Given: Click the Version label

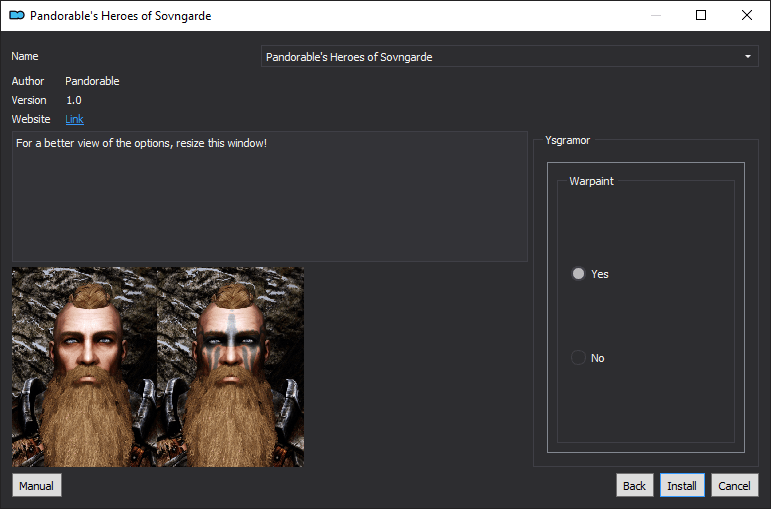Looking at the screenshot, I should coord(29,100).
